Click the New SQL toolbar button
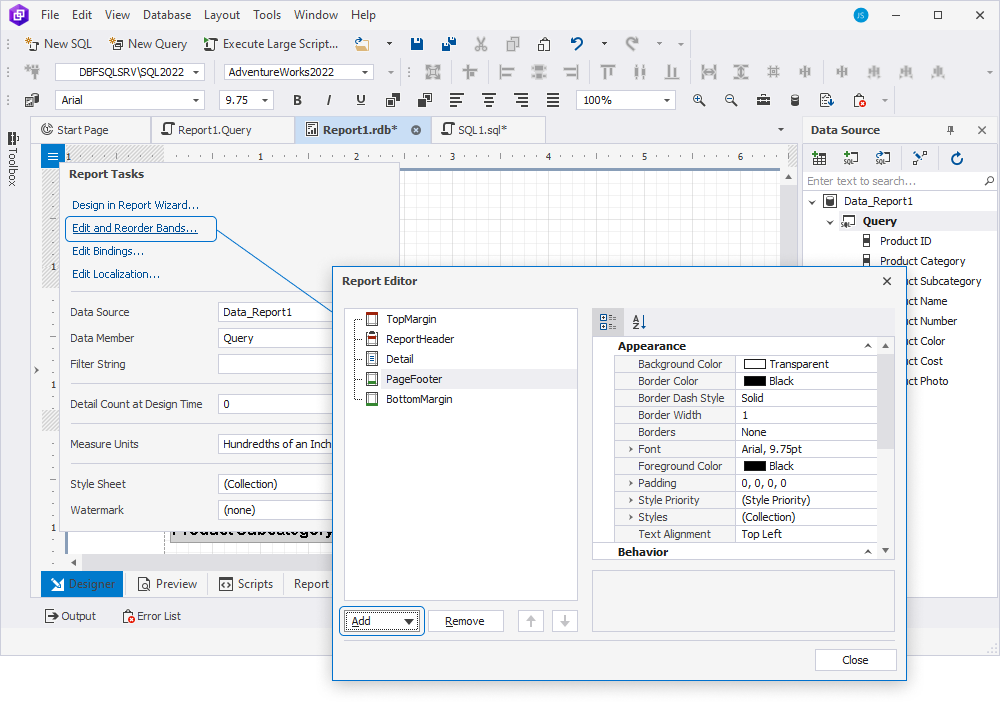The height and width of the screenshot is (711, 1000). (x=59, y=44)
